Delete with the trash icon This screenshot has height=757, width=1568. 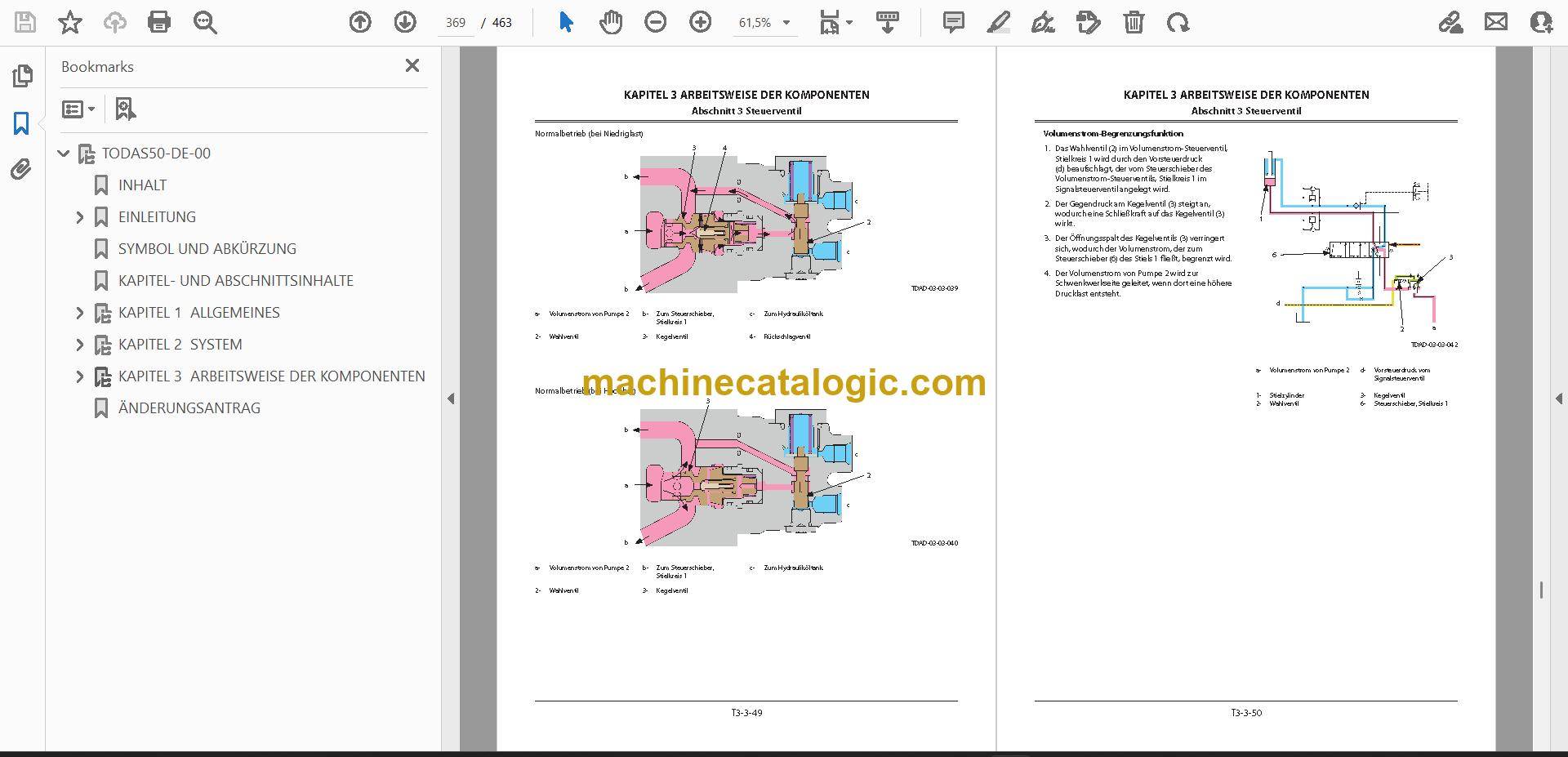1134,22
